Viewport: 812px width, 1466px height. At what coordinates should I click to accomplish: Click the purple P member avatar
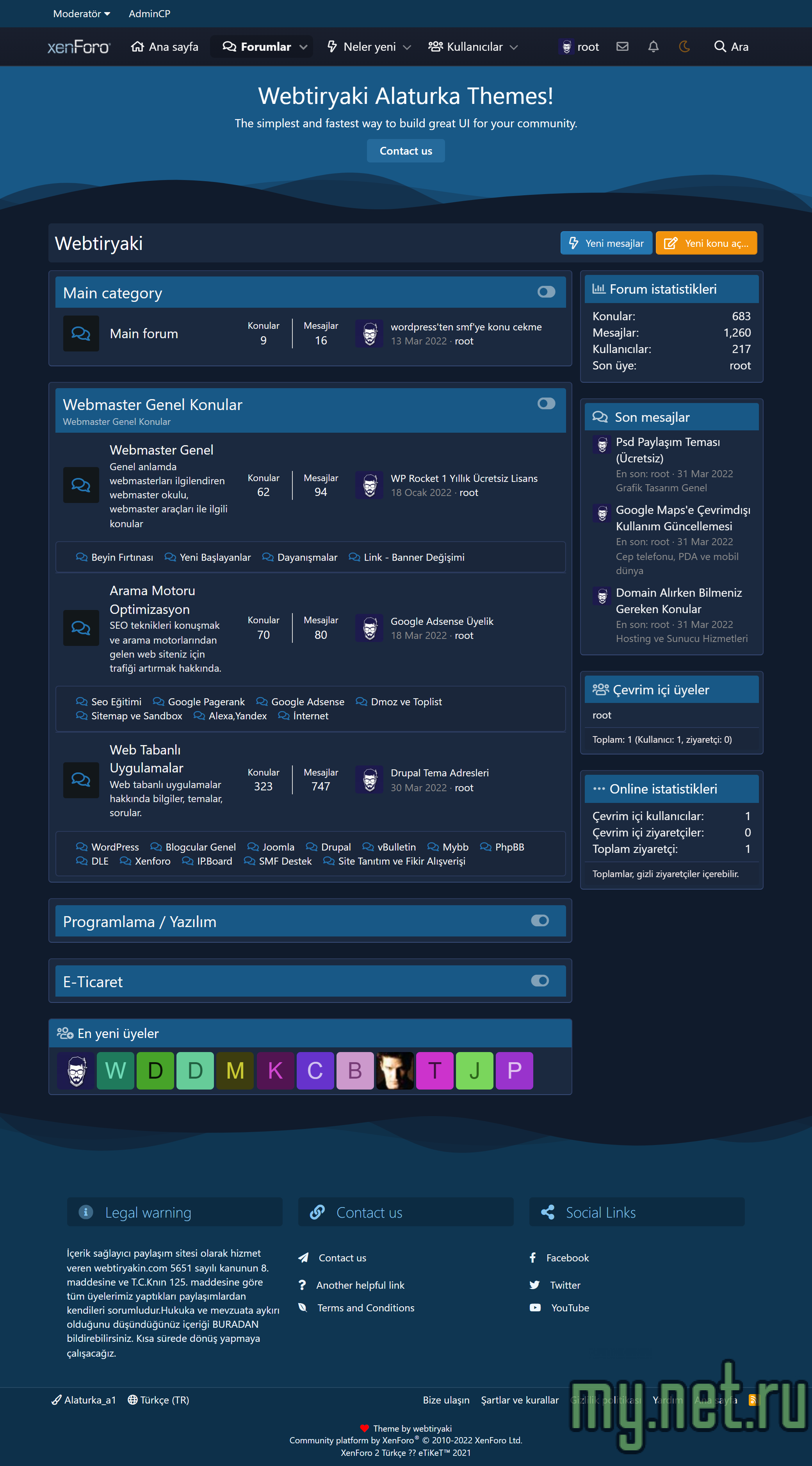click(514, 1070)
